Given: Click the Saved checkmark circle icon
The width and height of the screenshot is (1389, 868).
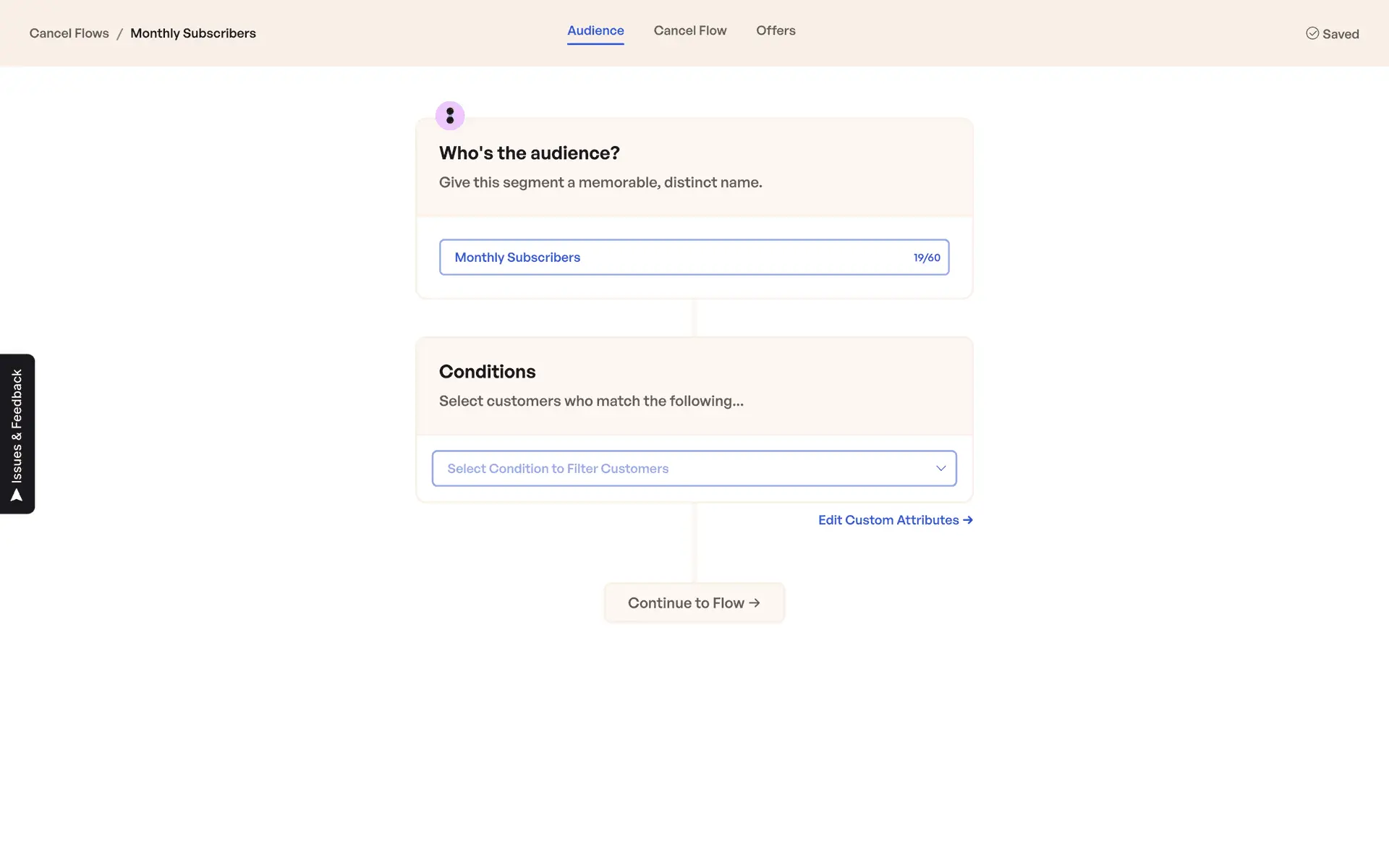Looking at the screenshot, I should (x=1312, y=33).
